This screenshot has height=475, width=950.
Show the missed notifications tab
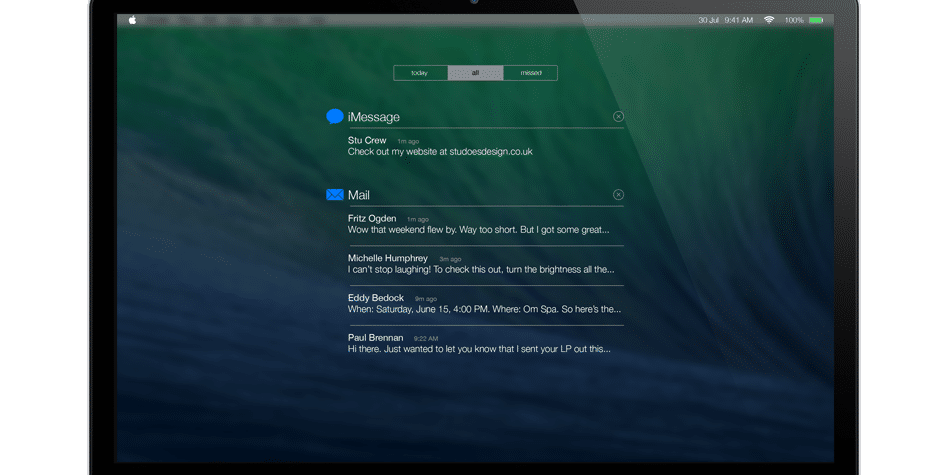530,73
